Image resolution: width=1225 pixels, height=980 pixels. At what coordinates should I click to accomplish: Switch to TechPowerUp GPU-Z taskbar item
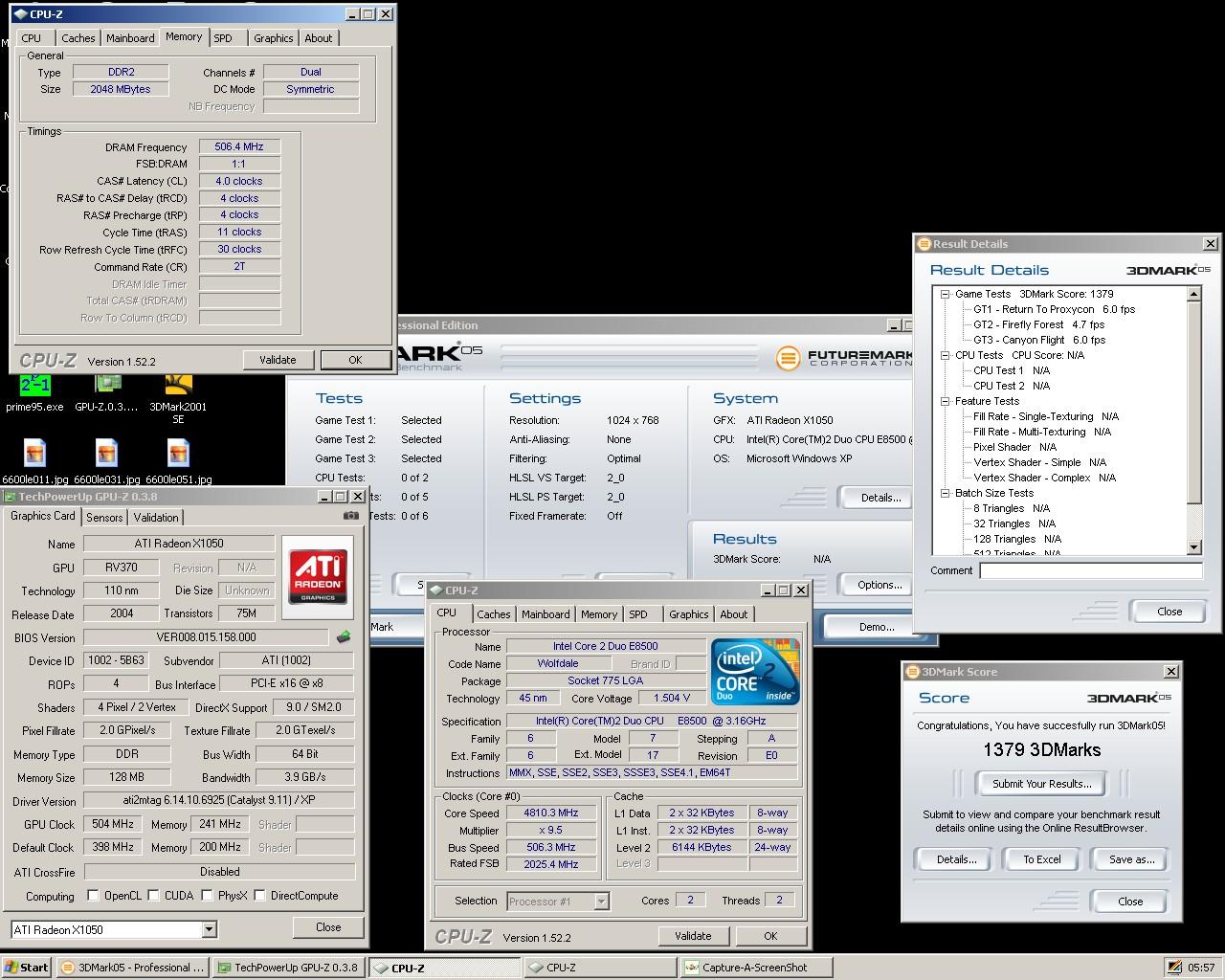pyautogui.click(x=289, y=968)
